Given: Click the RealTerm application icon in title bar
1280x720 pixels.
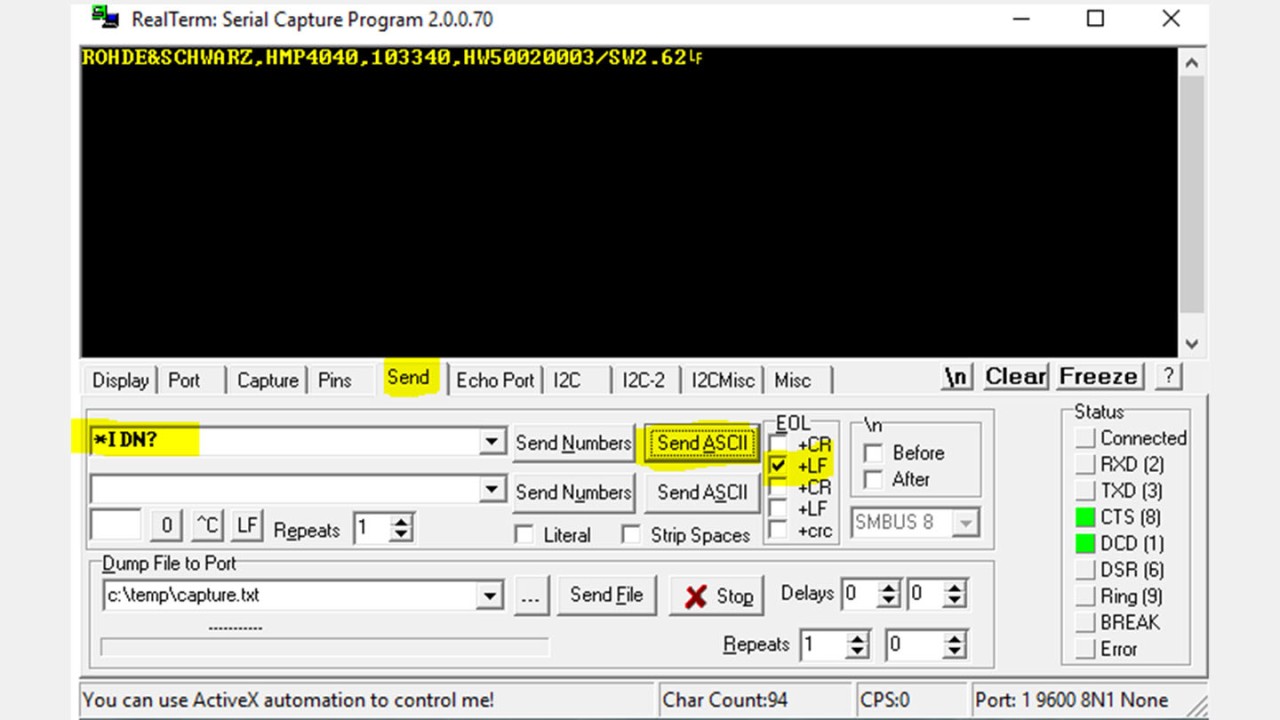Looking at the screenshot, I should pos(104,18).
